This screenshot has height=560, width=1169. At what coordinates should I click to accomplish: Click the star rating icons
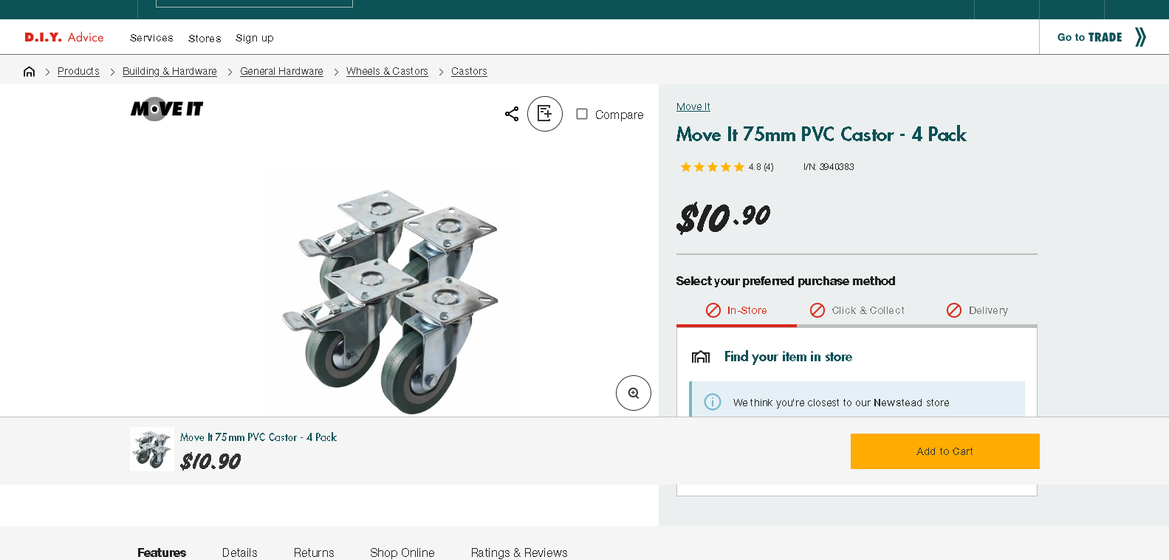712,167
